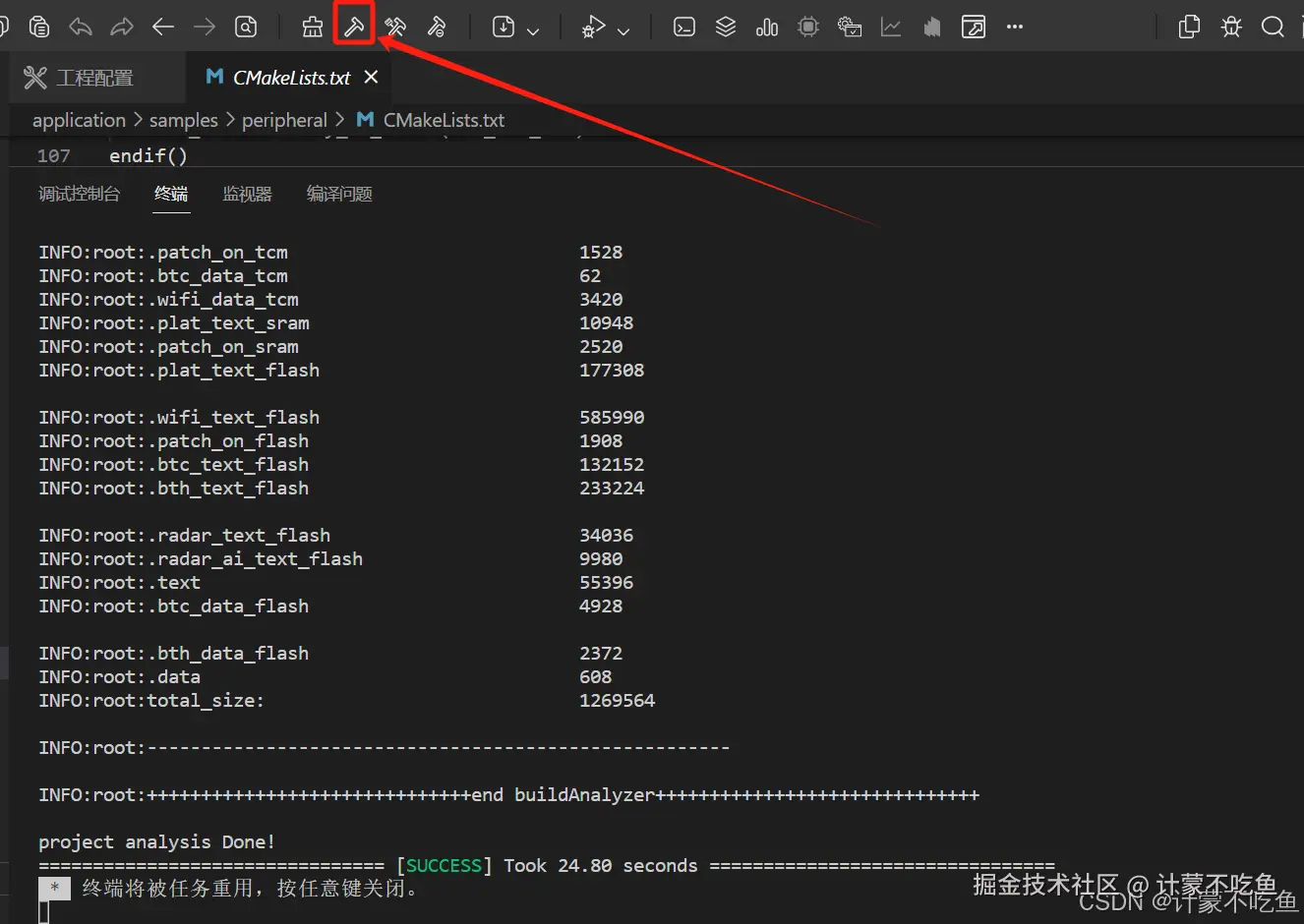Select the 终端 panel tab
Image resolution: width=1304 pixels, height=924 pixels.
171,194
